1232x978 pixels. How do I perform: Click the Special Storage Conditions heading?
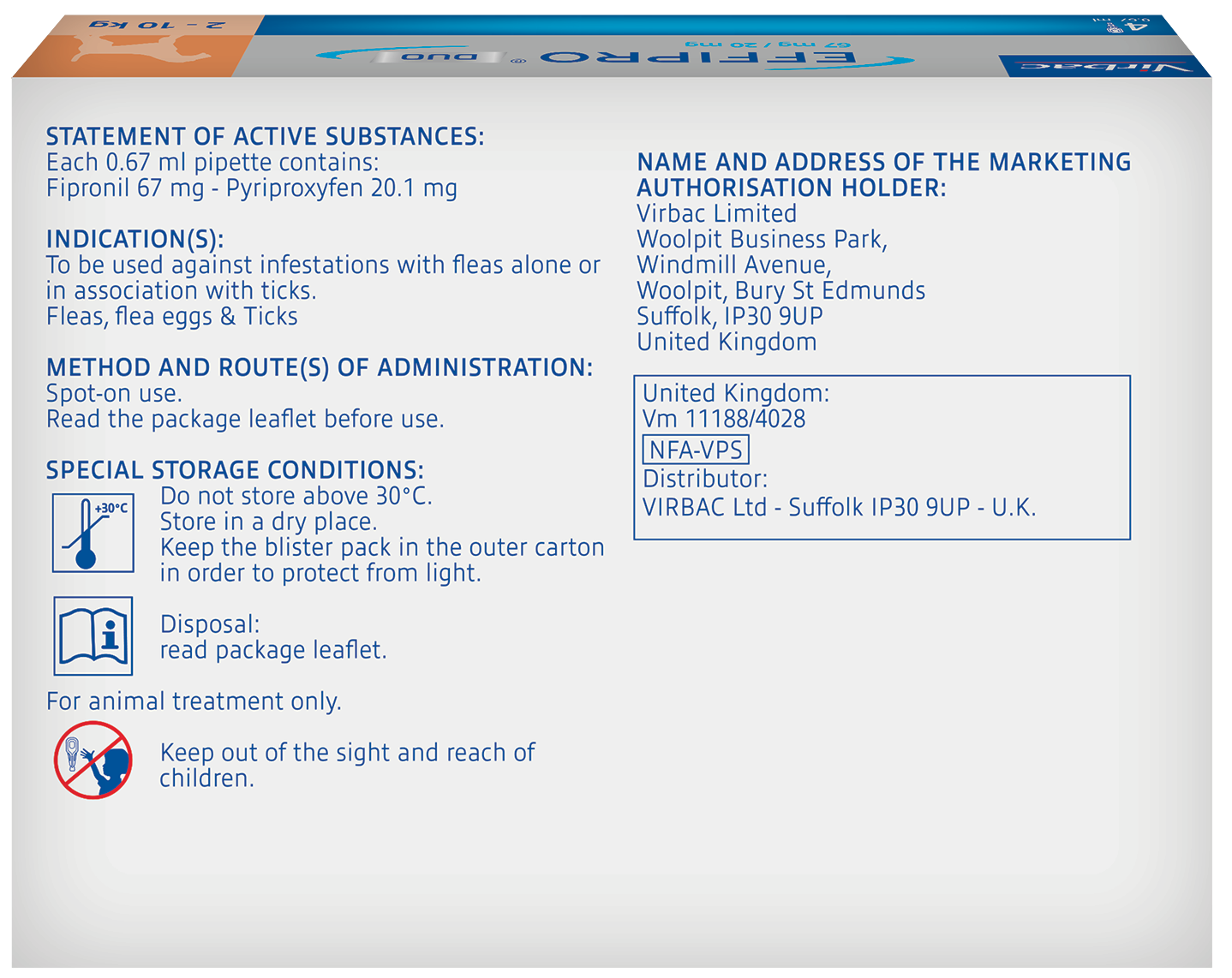coord(235,470)
